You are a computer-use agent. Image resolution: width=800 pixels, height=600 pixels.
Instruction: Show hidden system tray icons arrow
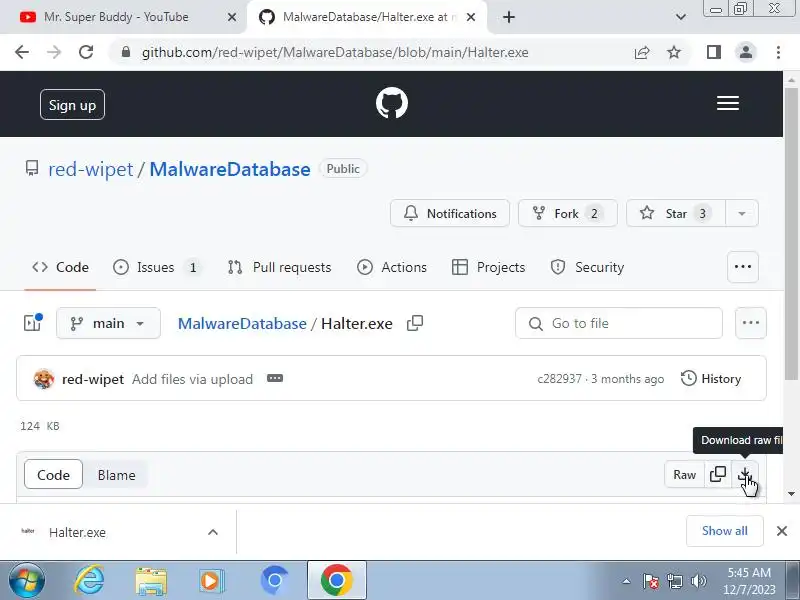point(627,581)
